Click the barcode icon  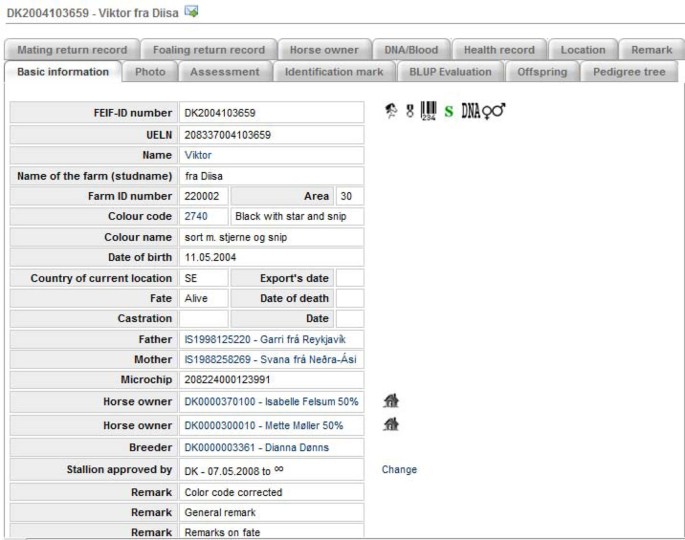pos(430,112)
